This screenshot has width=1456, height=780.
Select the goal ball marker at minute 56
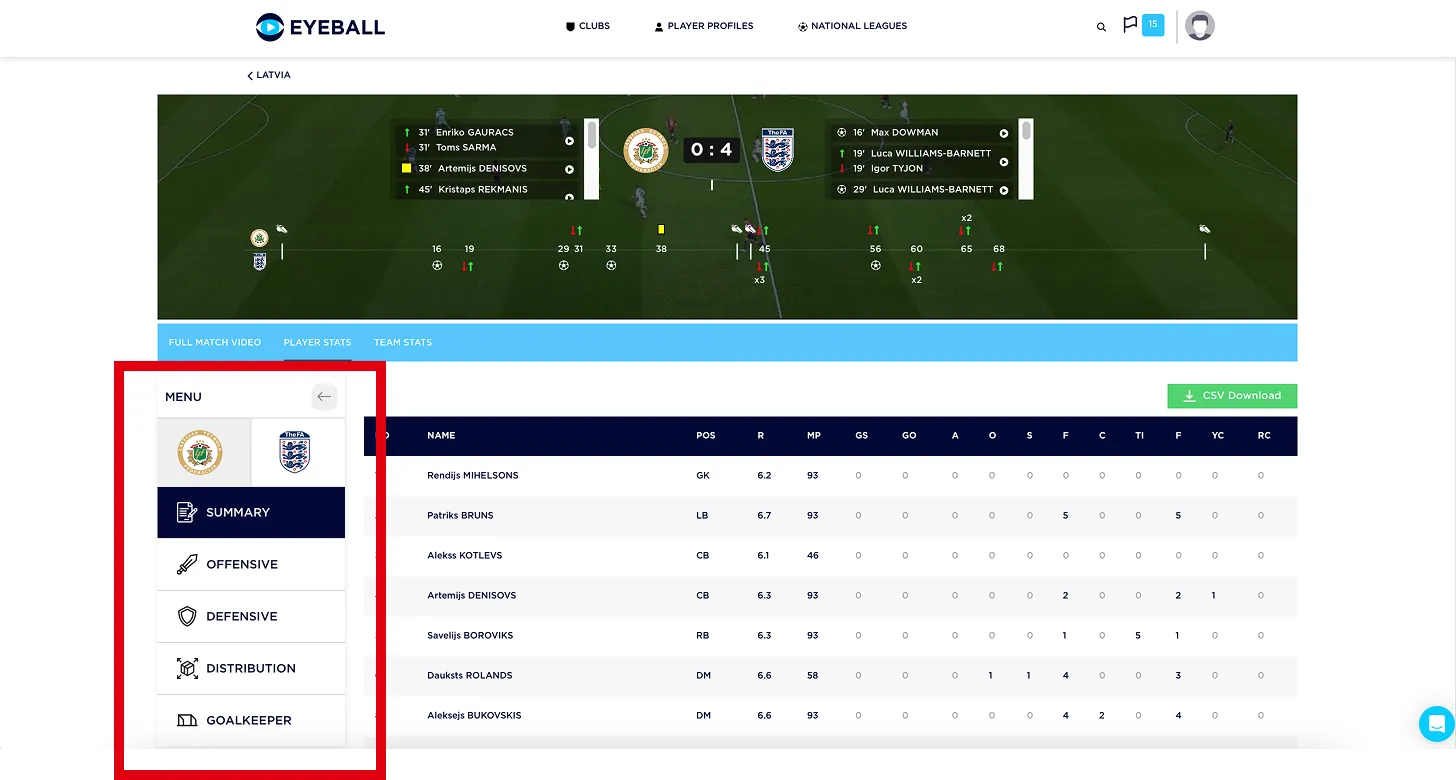tap(876, 266)
